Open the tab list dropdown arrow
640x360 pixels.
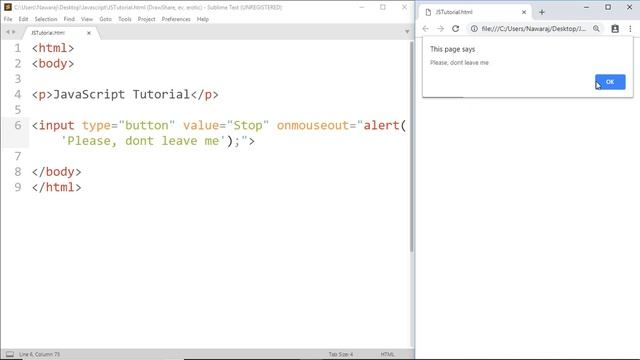(x=407, y=32)
